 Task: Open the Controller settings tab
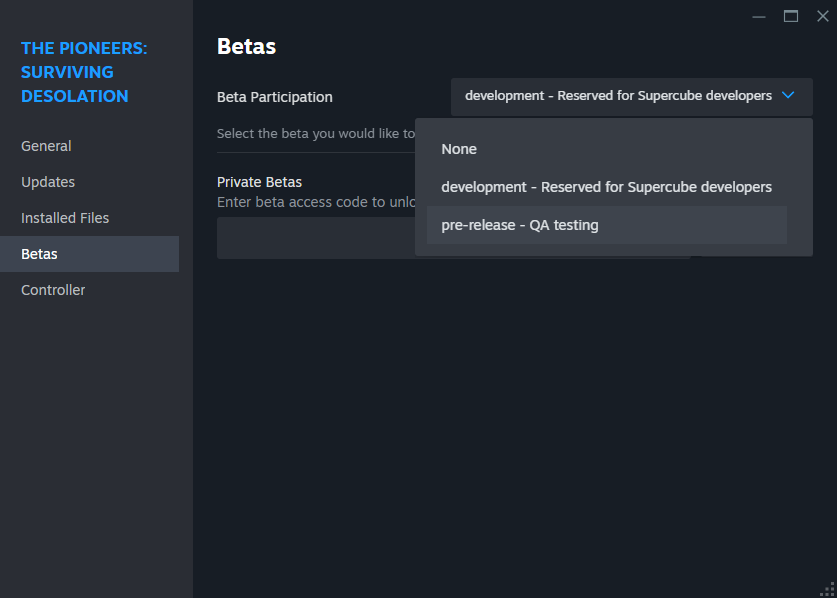pos(53,290)
